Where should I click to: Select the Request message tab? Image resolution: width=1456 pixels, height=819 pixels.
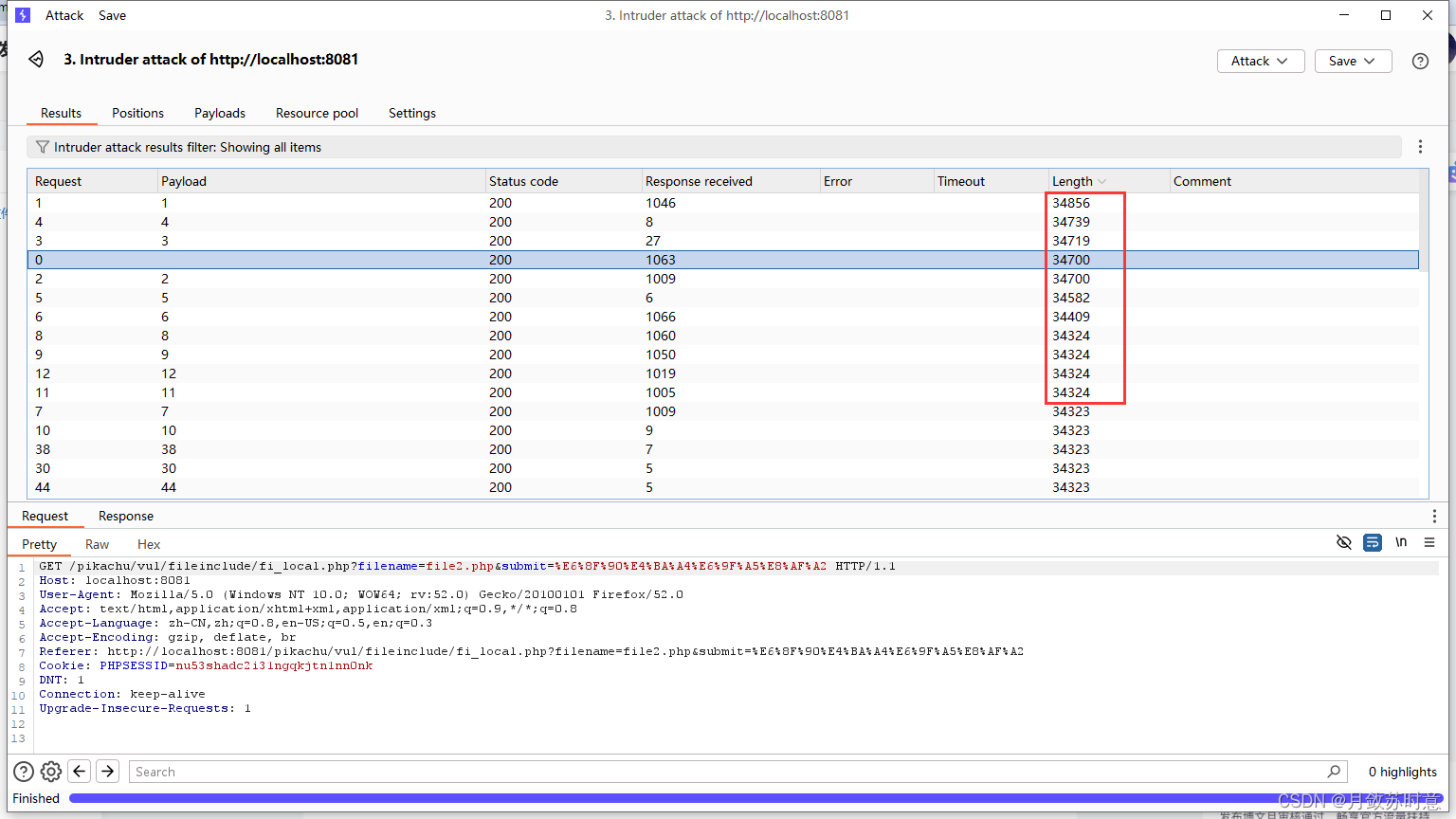pyautogui.click(x=45, y=516)
